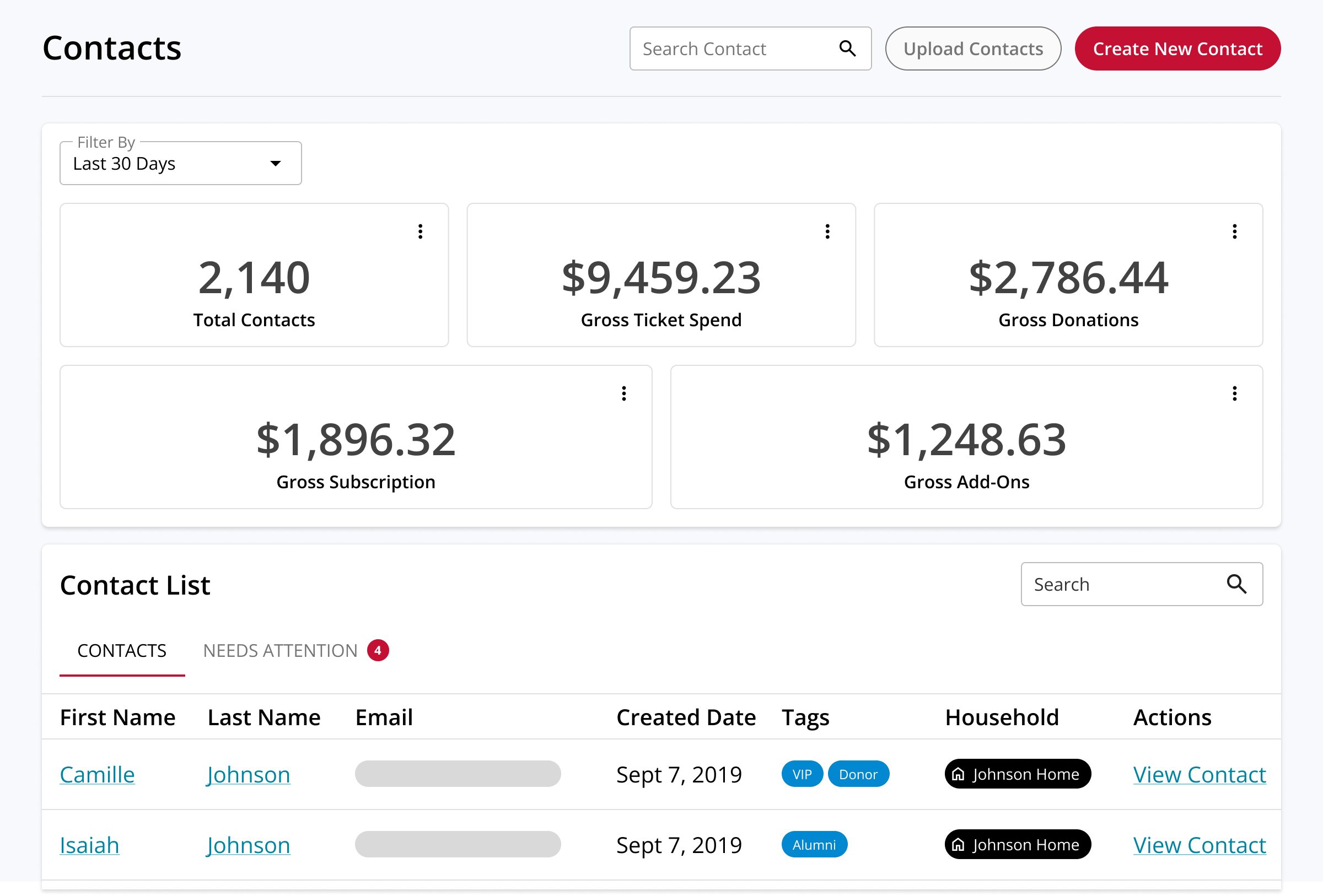
Task: Click the Johnson last name in Camille's row
Action: [248, 774]
